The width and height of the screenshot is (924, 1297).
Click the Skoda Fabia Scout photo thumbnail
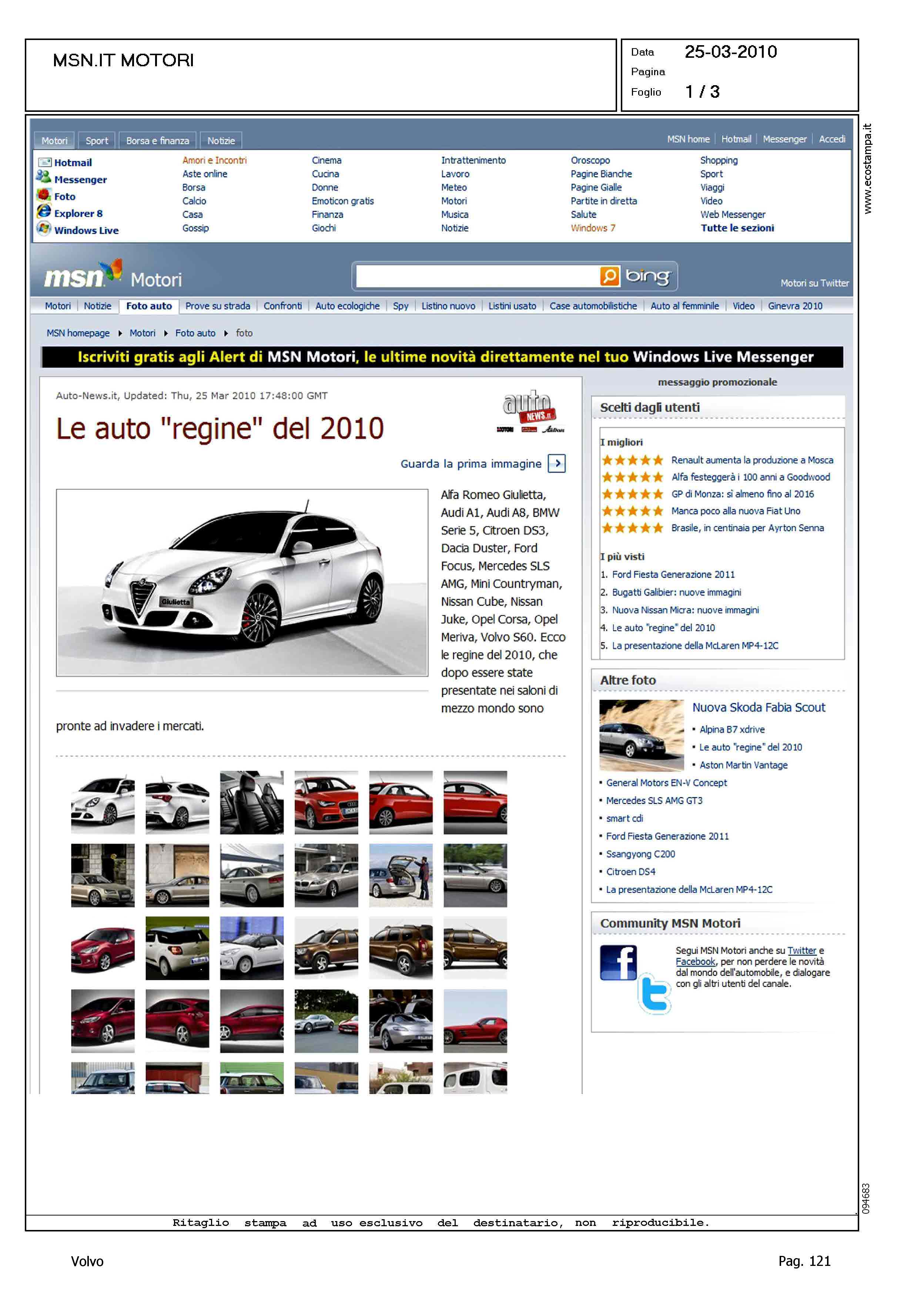[x=641, y=735]
